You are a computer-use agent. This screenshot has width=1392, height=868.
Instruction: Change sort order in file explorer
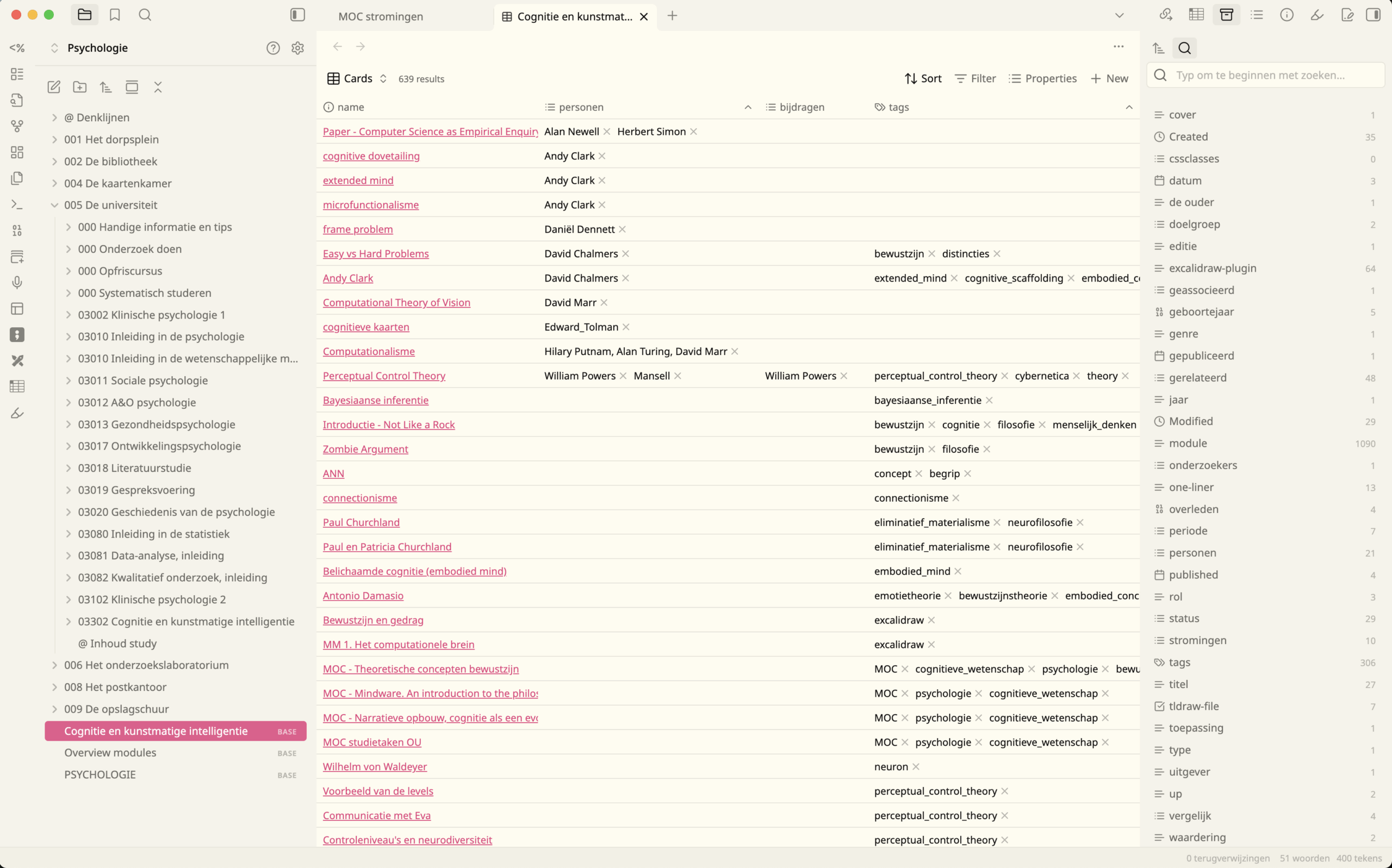(105, 88)
